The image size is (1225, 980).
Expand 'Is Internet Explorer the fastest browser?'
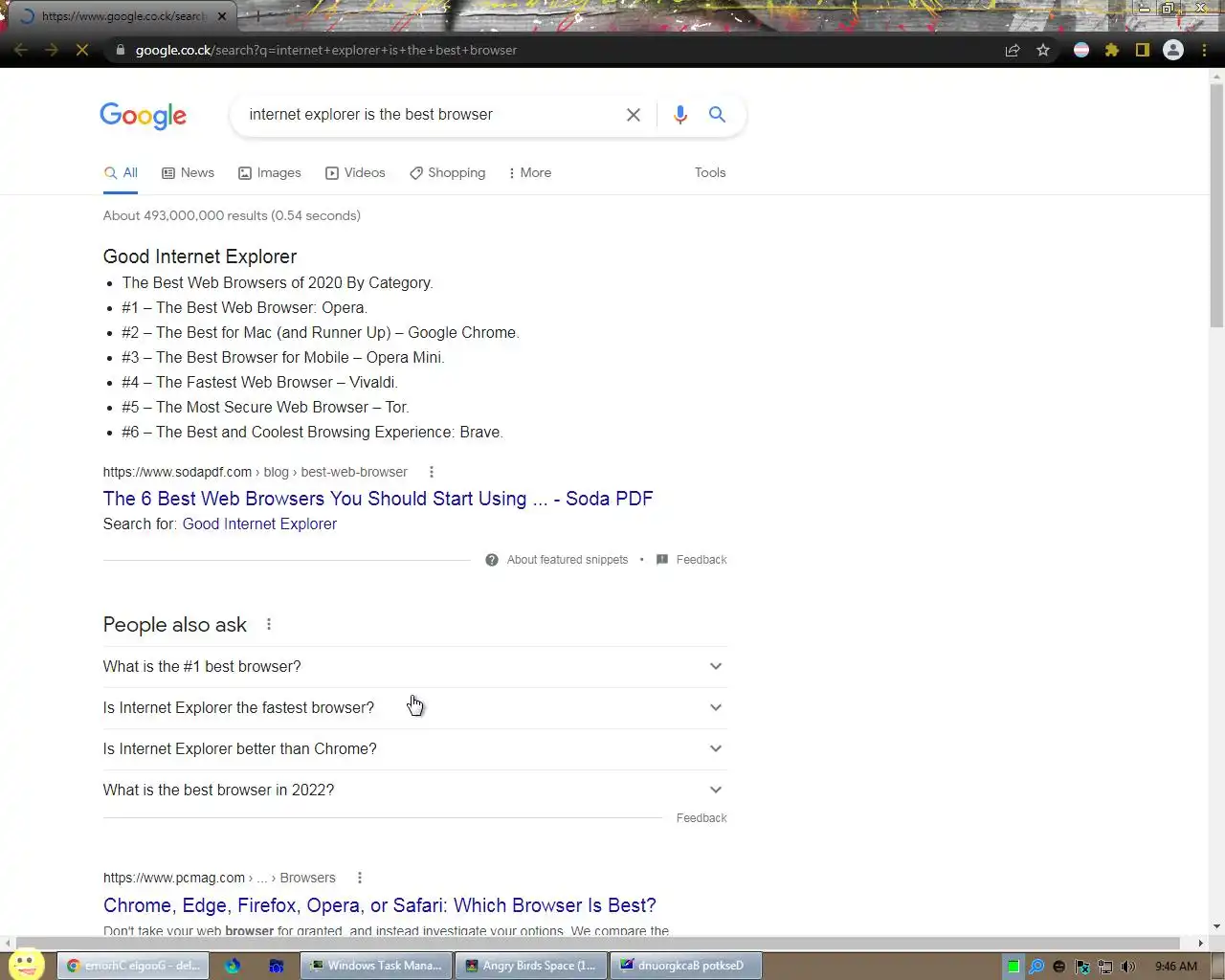pyautogui.click(x=414, y=708)
